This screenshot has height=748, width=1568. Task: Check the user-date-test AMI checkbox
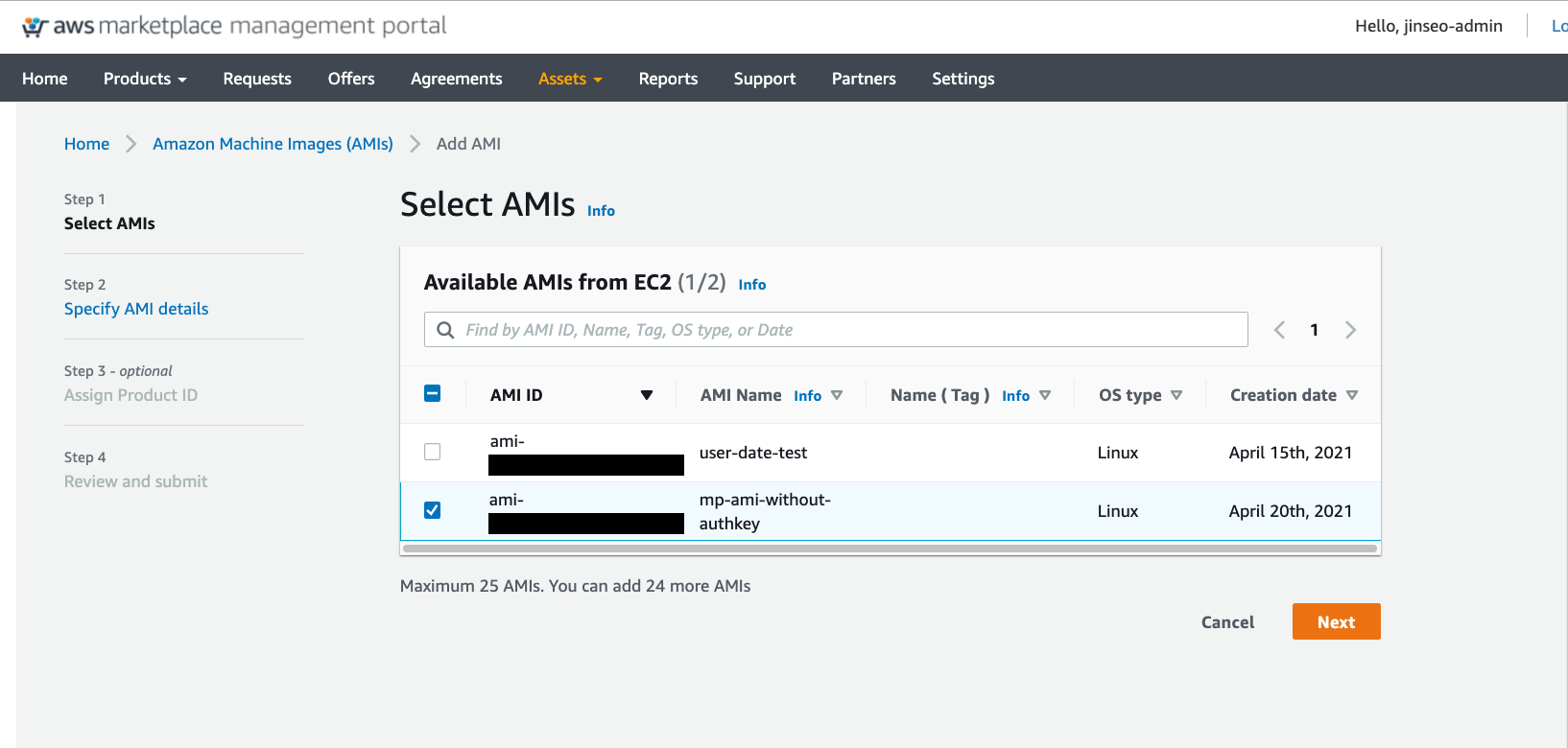point(433,452)
